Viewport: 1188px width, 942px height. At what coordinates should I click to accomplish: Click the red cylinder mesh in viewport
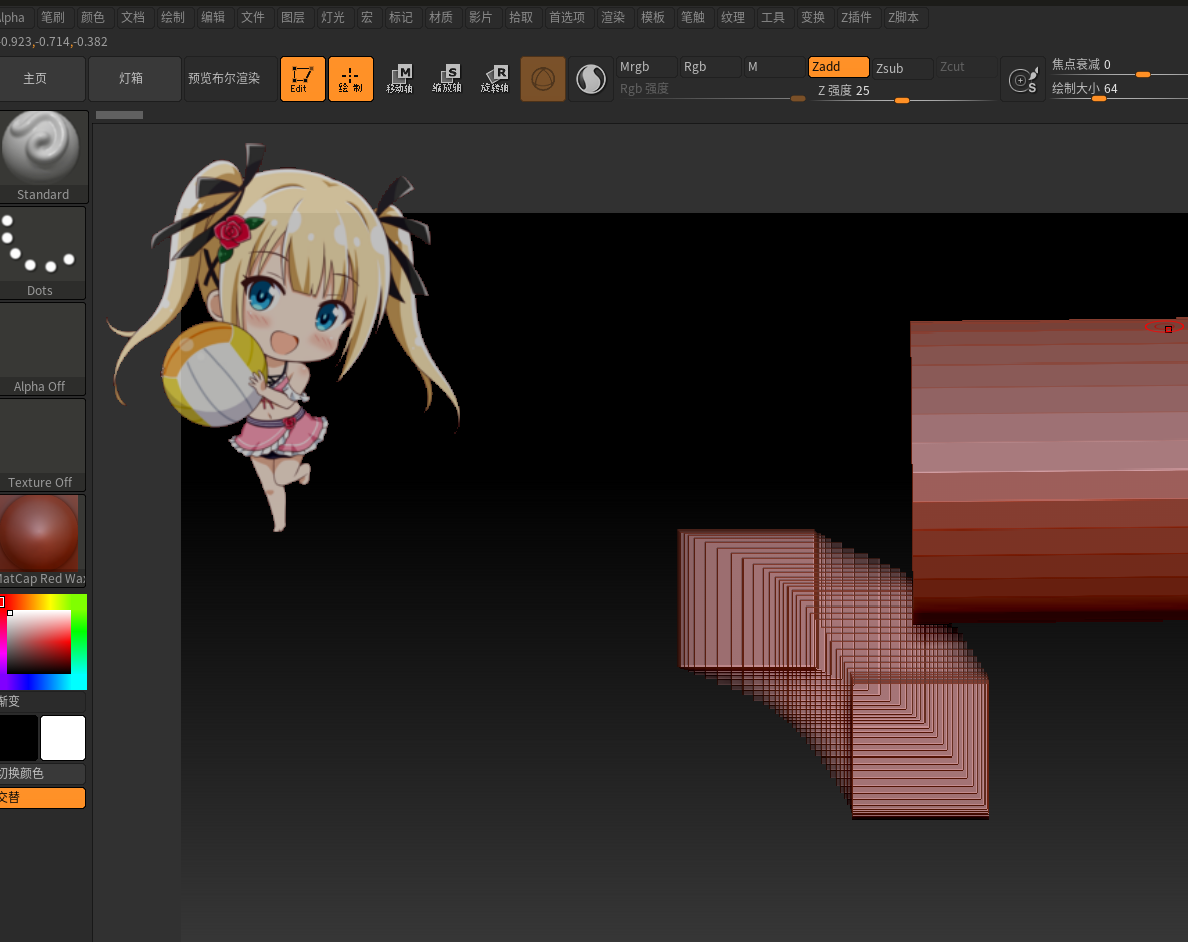[1049, 470]
